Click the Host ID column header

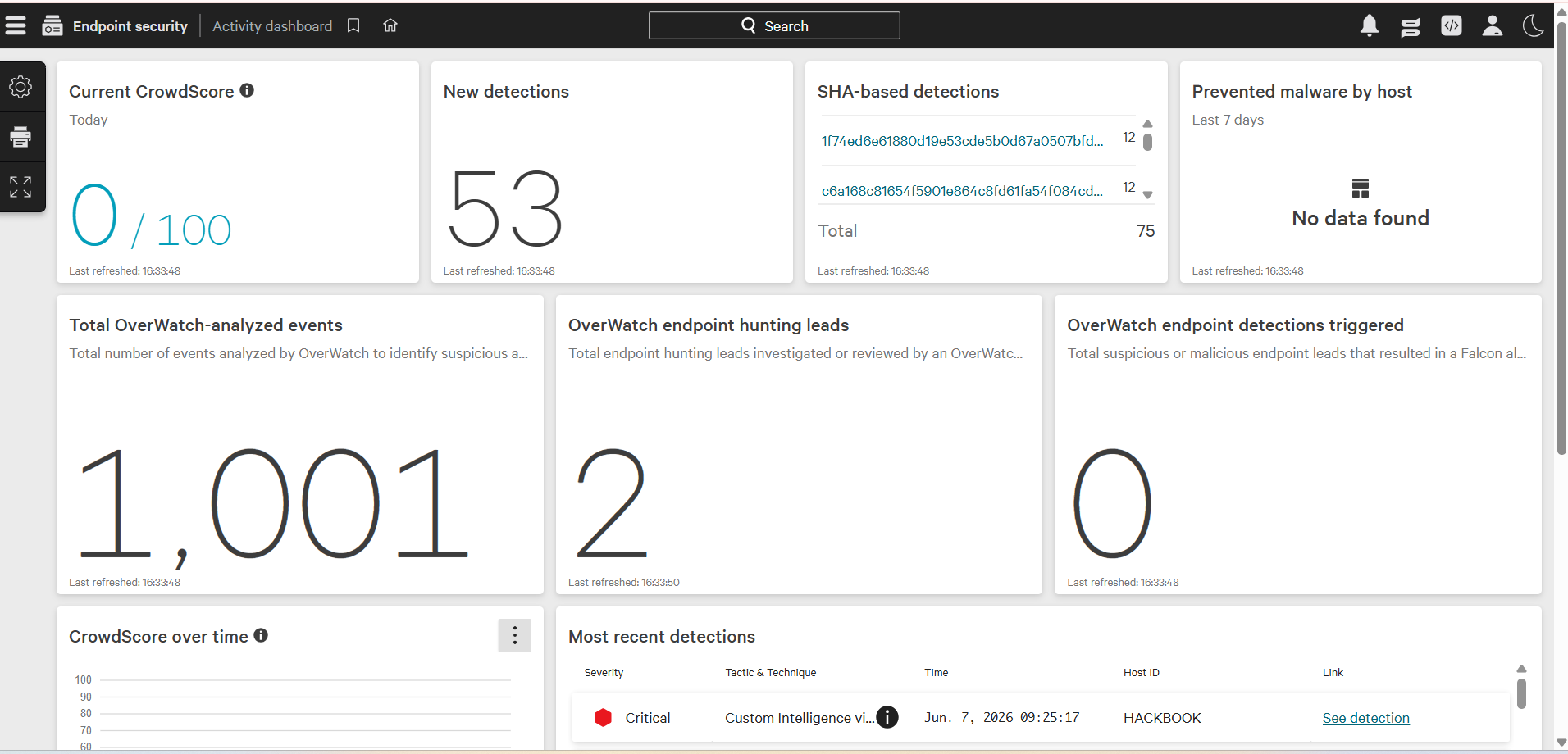pos(1142,672)
